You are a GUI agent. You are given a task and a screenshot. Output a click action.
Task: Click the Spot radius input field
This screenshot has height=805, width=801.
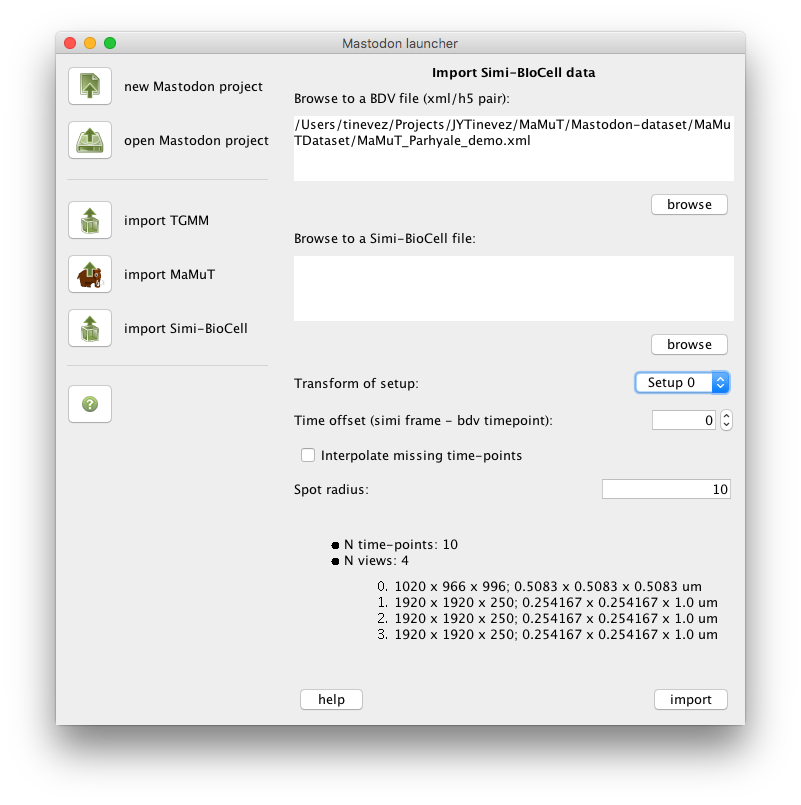pos(666,489)
